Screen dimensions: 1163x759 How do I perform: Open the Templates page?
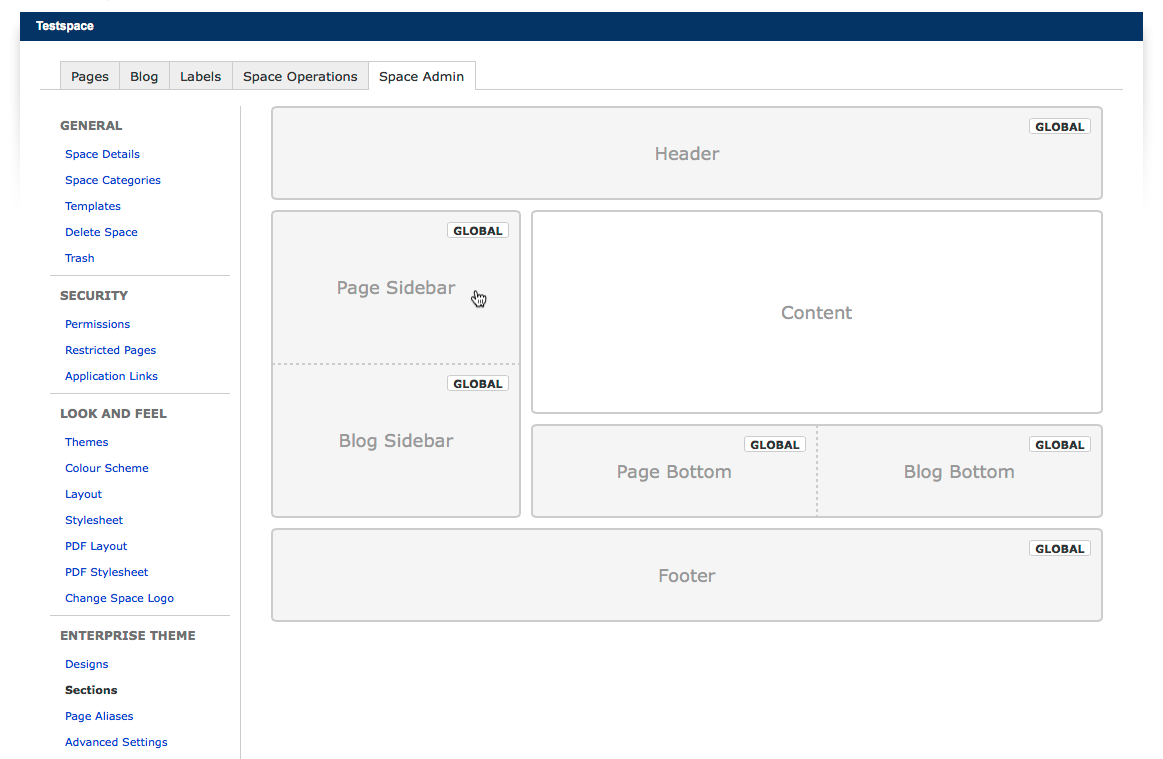point(92,206)
